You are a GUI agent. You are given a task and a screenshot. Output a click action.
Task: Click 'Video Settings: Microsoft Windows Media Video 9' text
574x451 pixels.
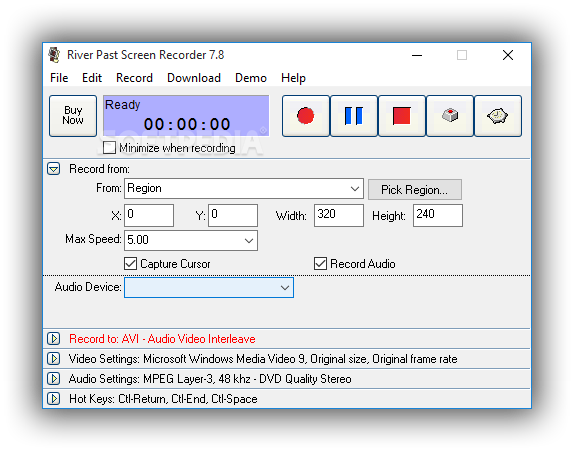coord(186,359)
